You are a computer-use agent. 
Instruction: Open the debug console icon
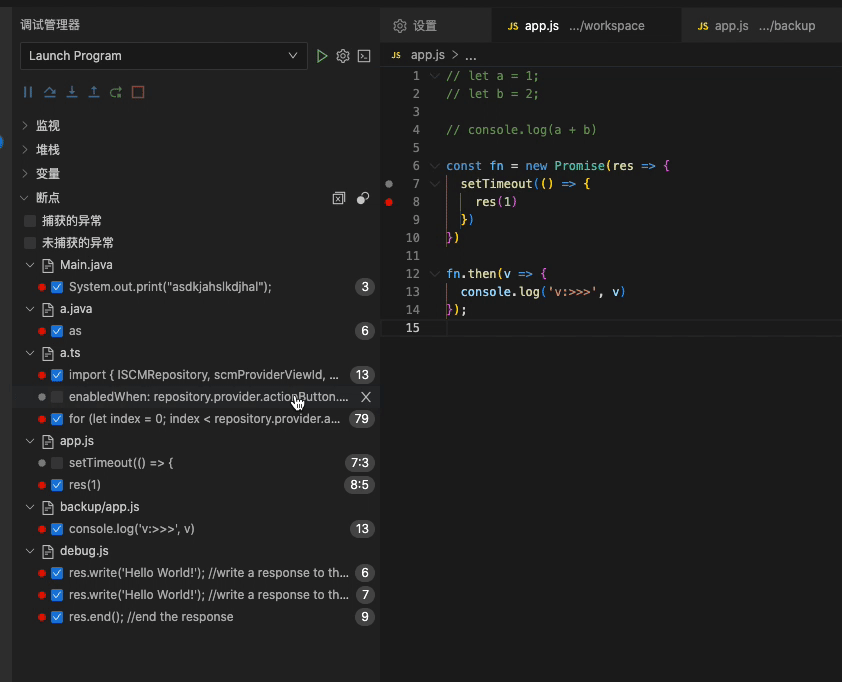(x=364, y=56)
